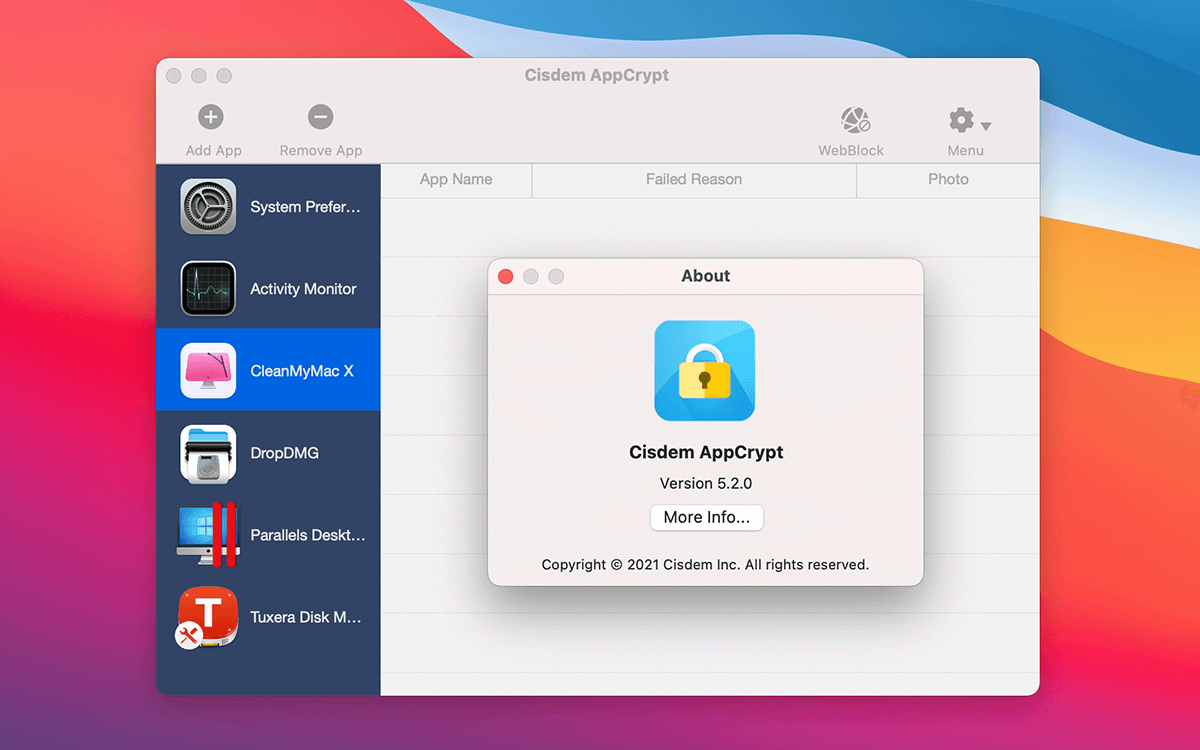Click the Photo column header
1200x750 pixels.
pyautogui.click(x=948, y=180)
